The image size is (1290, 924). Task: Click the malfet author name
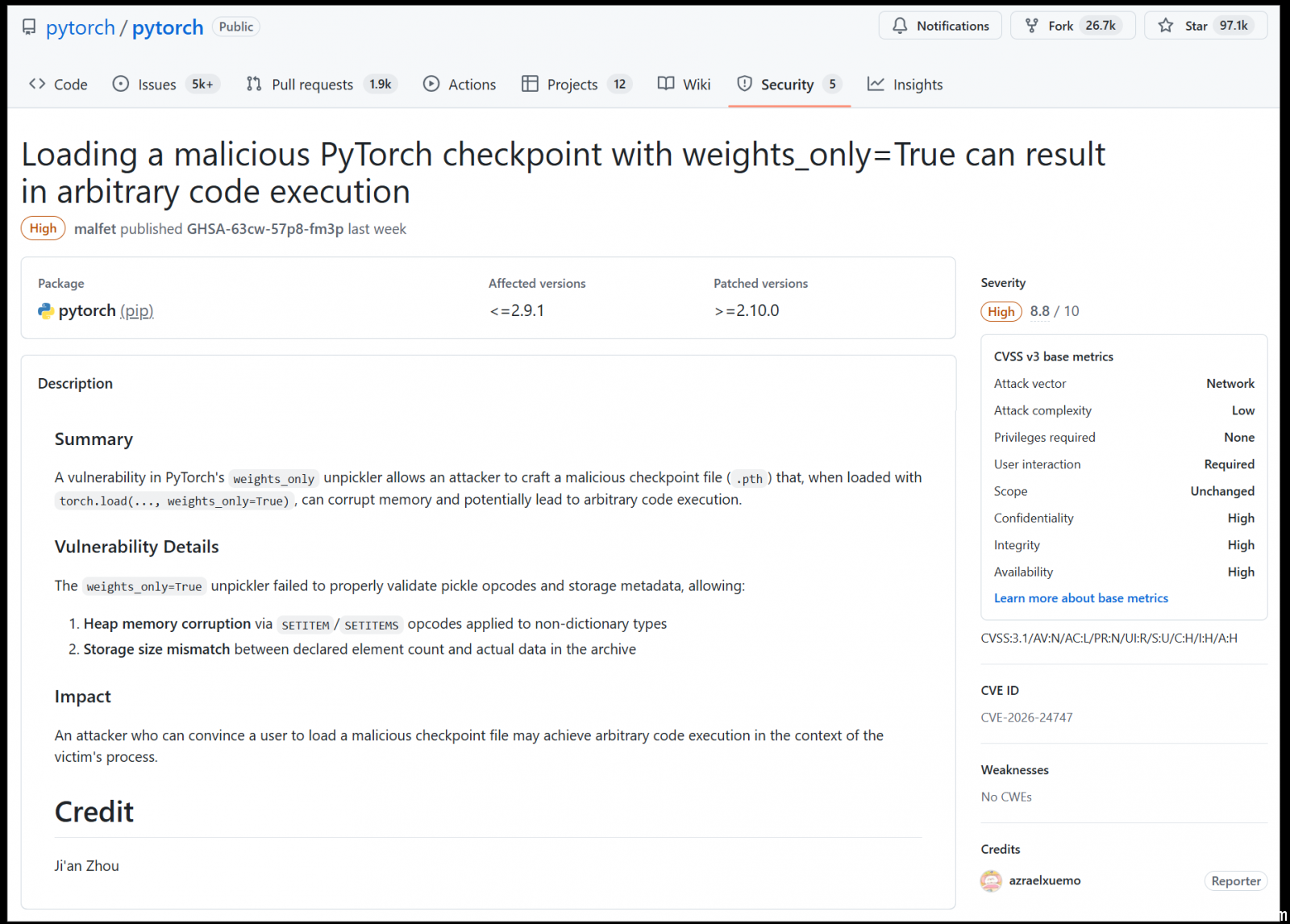[95, 229]
